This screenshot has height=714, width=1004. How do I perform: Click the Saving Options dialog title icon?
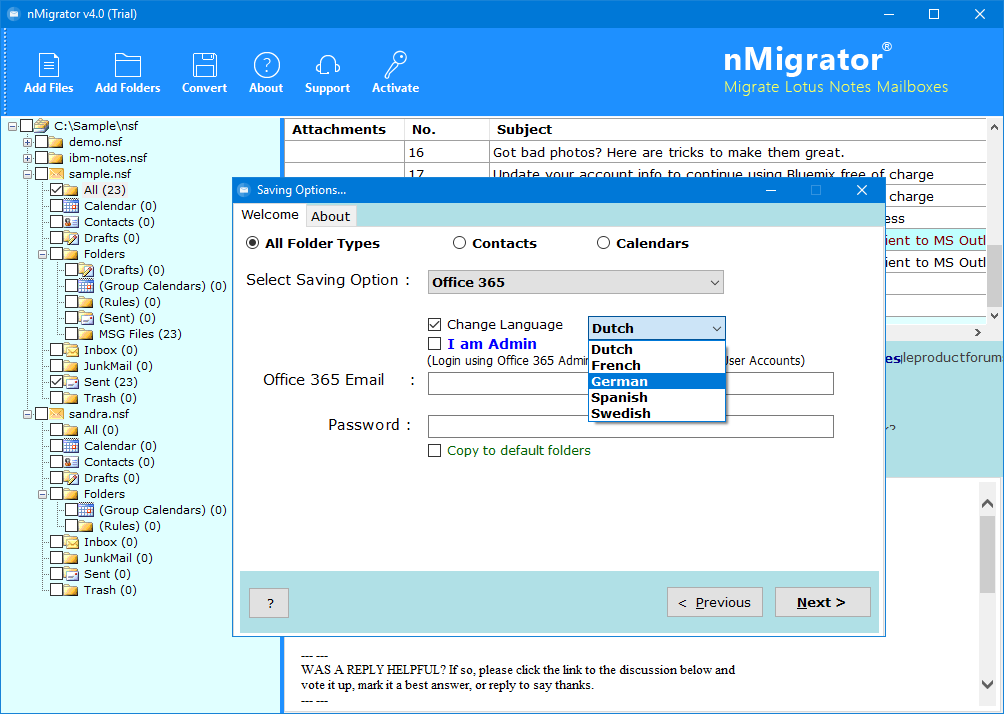click(x=244, y=190)
